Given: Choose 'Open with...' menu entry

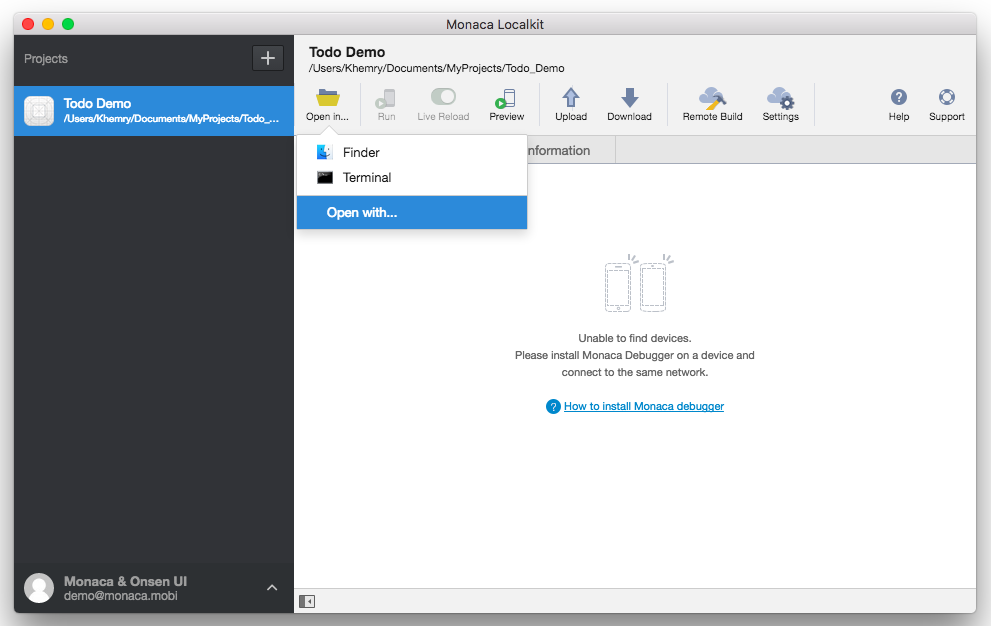Looking at the screenshot, I should [411, 212].
